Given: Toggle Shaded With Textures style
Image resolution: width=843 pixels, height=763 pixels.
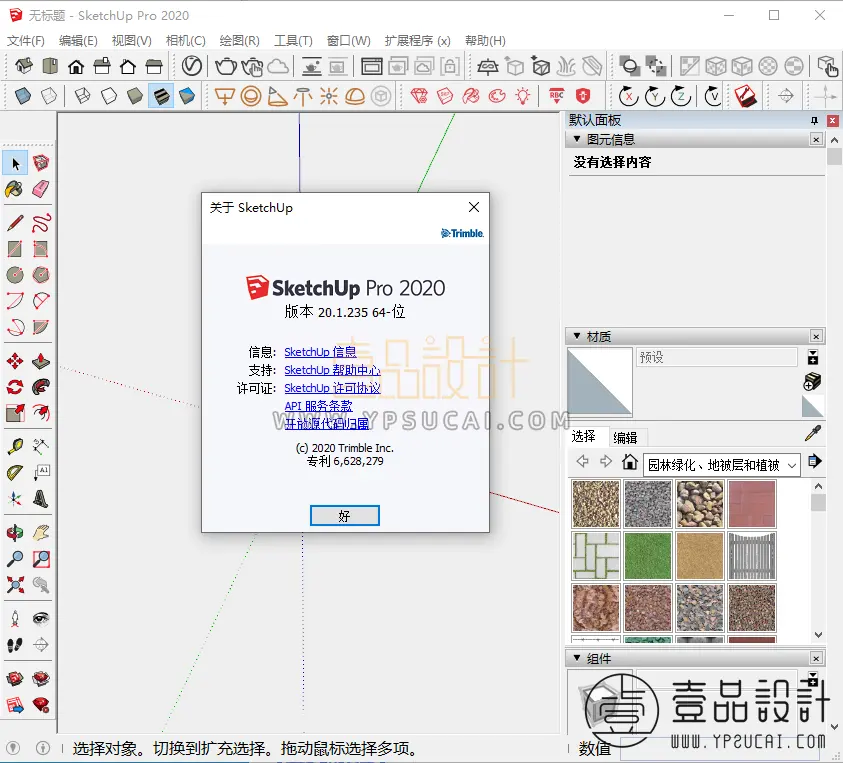Looking at the screenshot, I should 161,96.
